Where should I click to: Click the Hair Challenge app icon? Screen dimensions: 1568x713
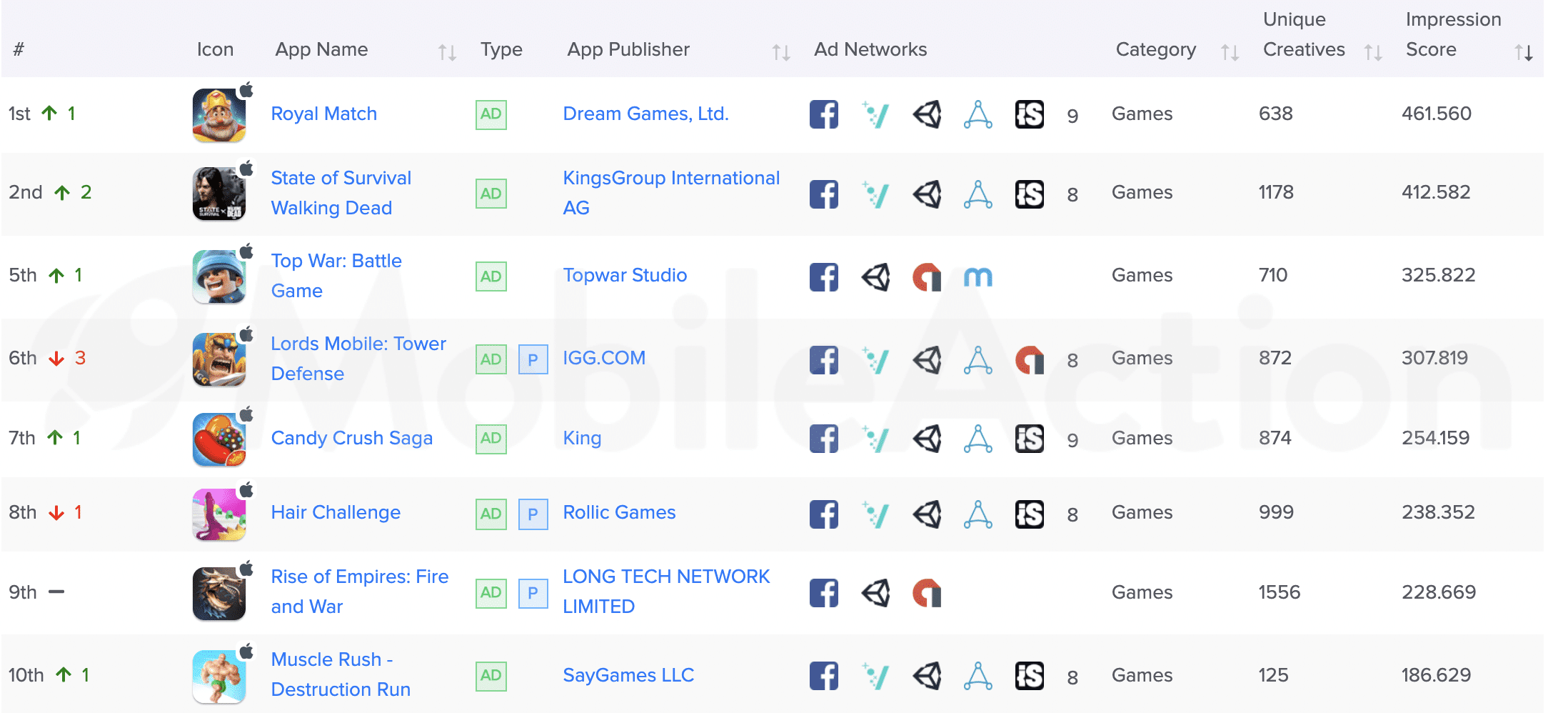(x=219, y=514)
